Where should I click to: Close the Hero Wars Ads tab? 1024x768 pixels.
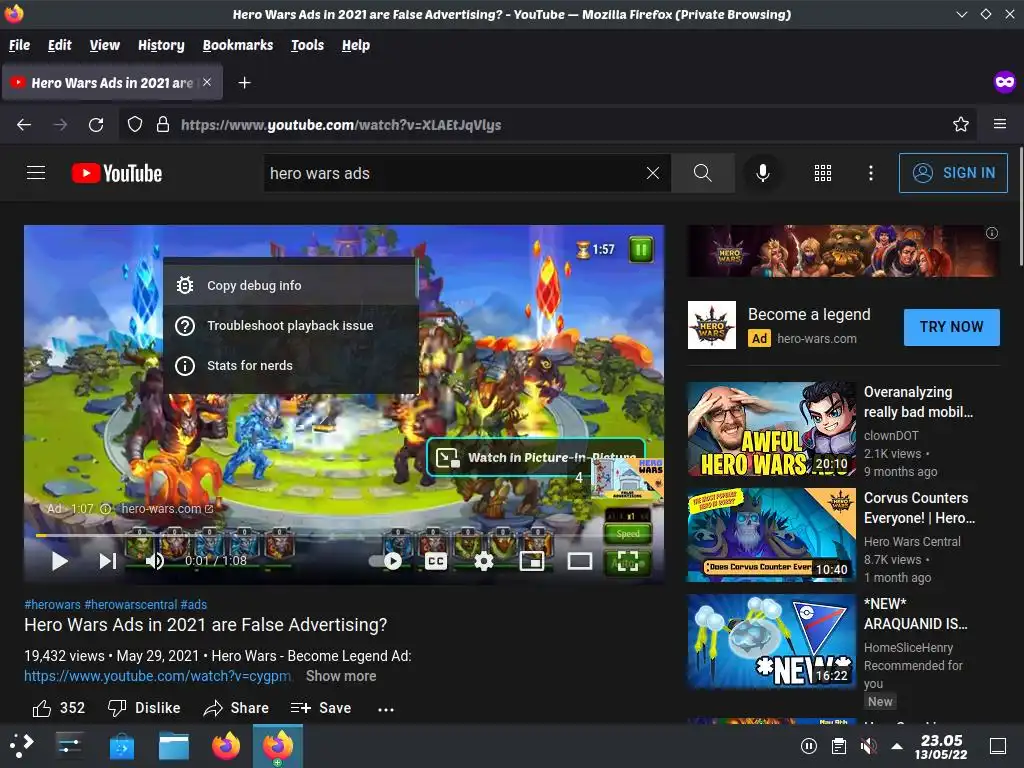click(x=207, y=82)
